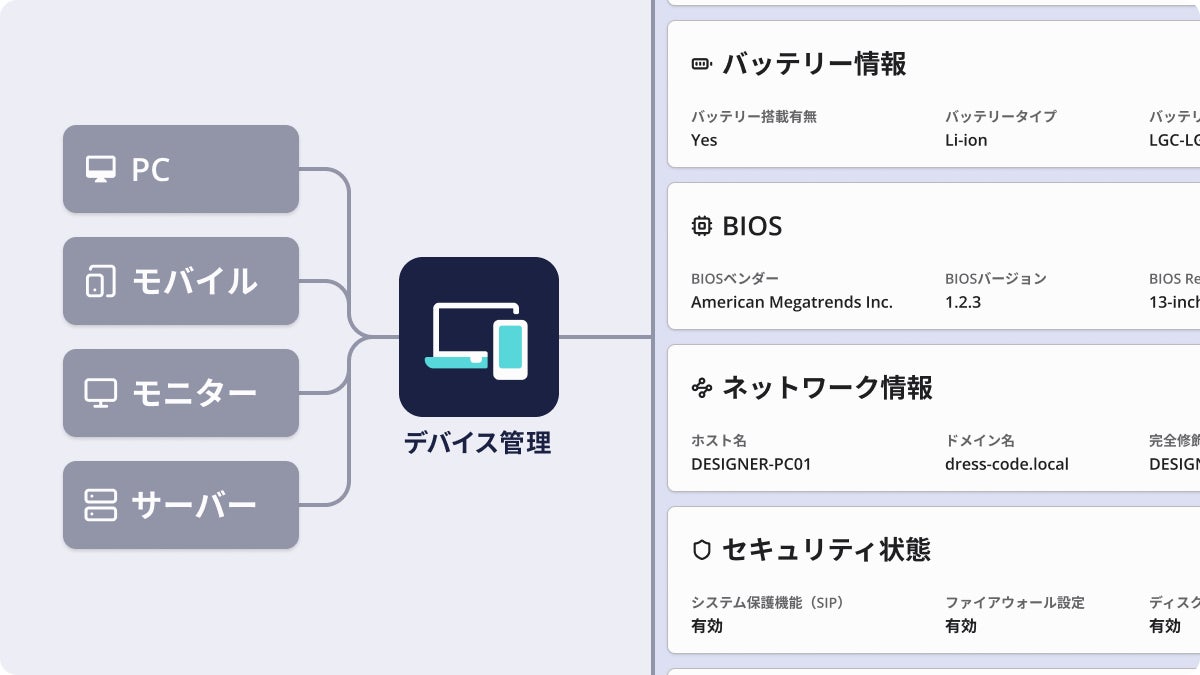Click the モニター display icon
This screenshot has height=675, width=1200.
pyautogui.click(x=100, y=393)
